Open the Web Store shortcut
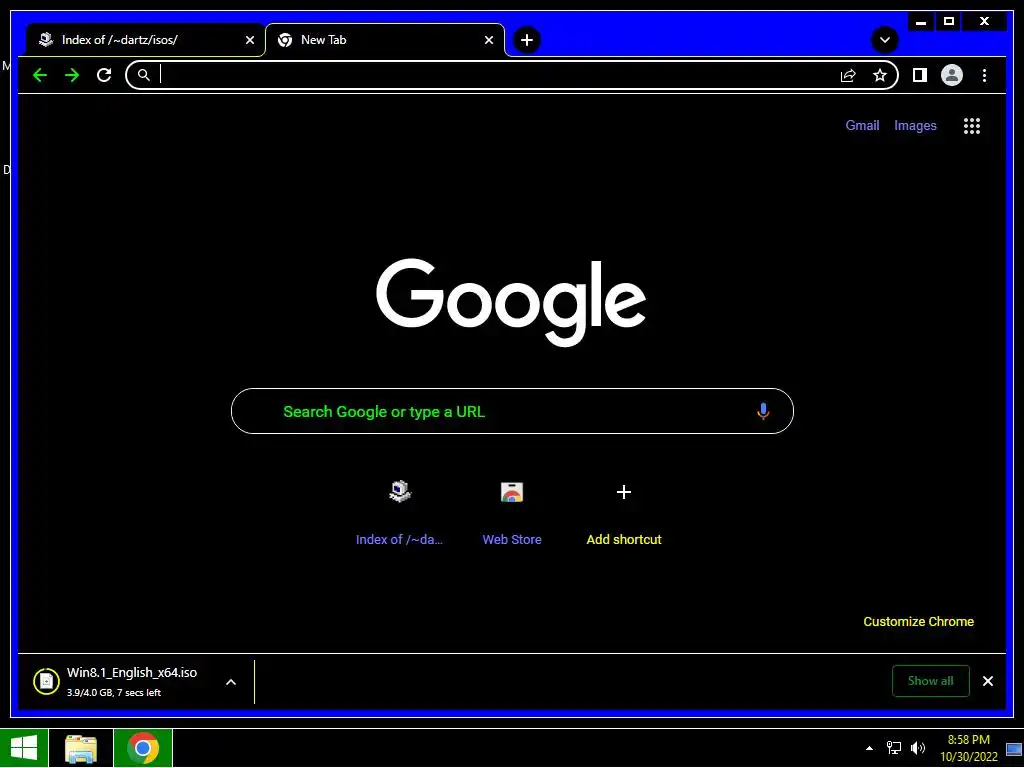 pos(512,511)
